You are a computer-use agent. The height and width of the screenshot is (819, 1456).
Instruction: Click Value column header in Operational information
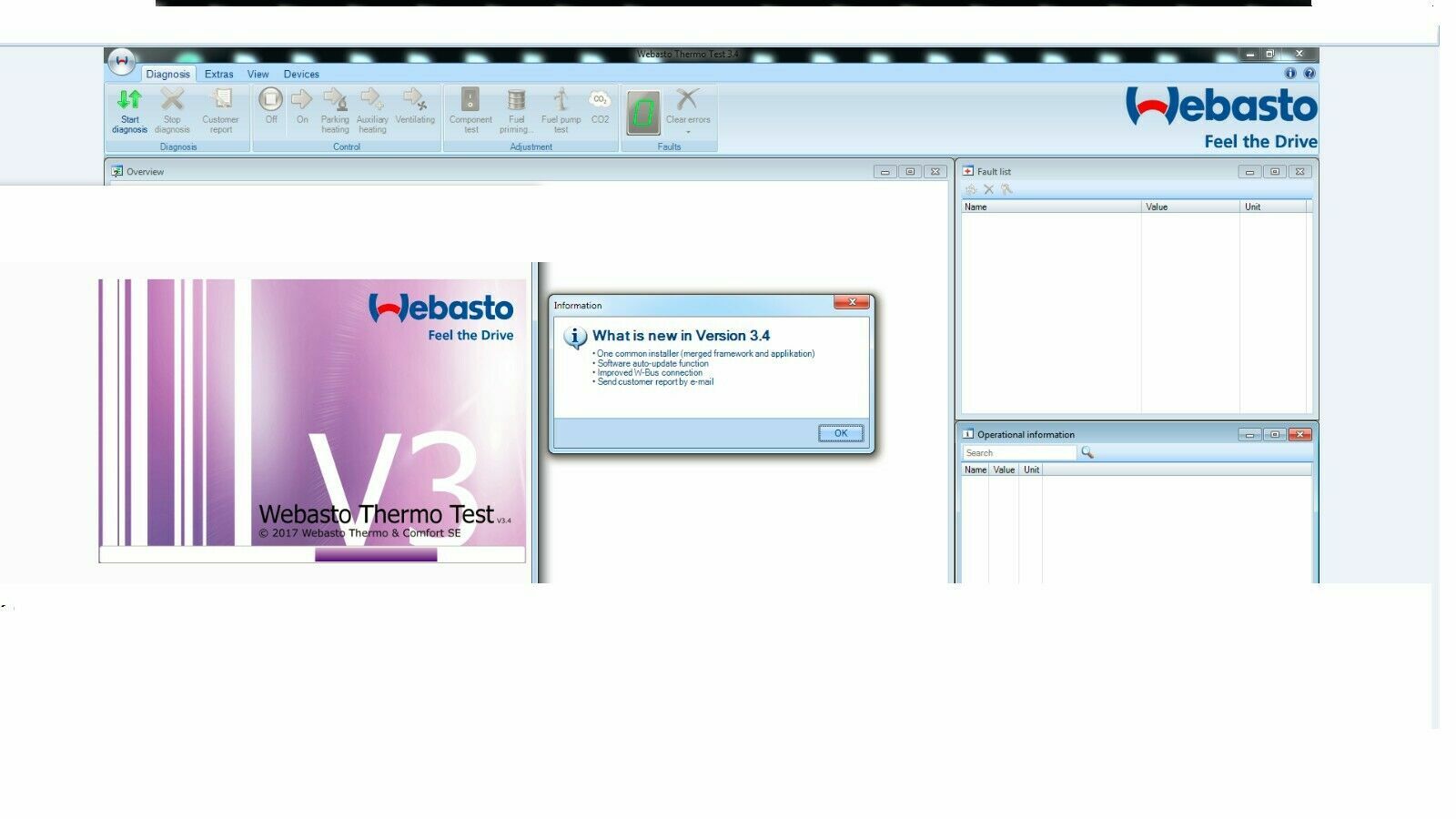click(1004, 470)
